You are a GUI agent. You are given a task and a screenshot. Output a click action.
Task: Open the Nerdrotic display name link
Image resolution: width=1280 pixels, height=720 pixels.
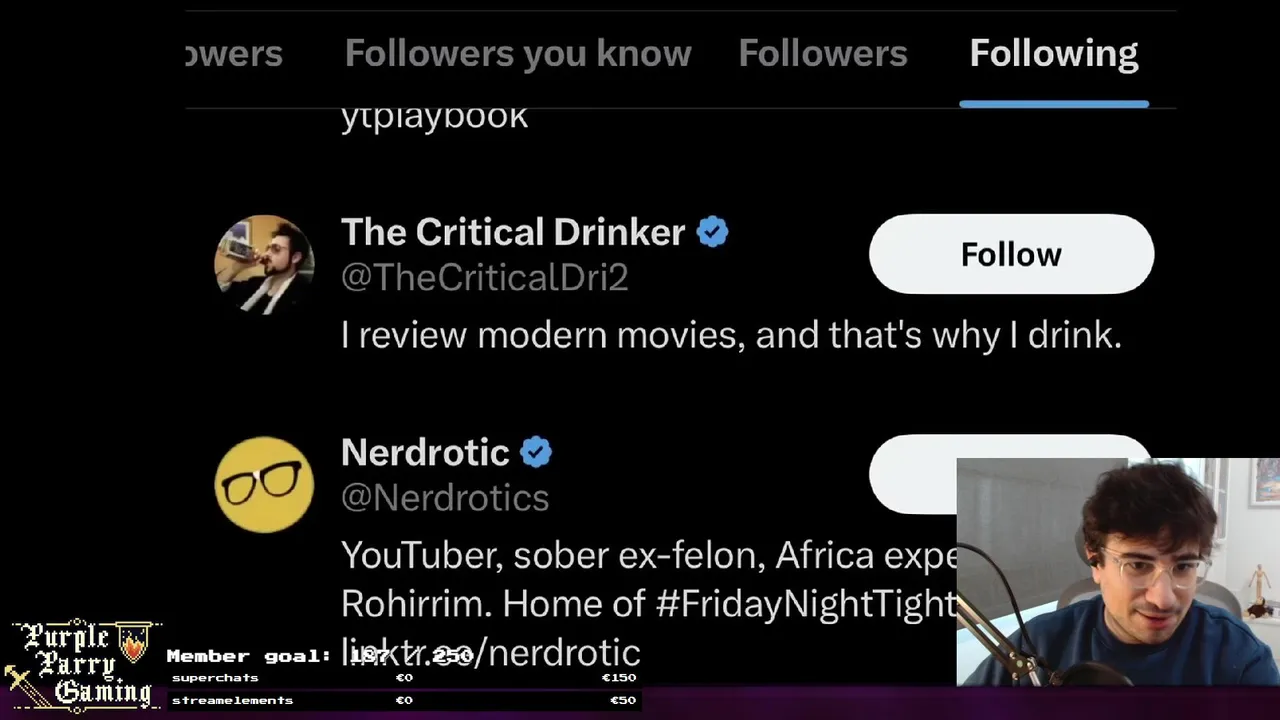click(425, 452)
